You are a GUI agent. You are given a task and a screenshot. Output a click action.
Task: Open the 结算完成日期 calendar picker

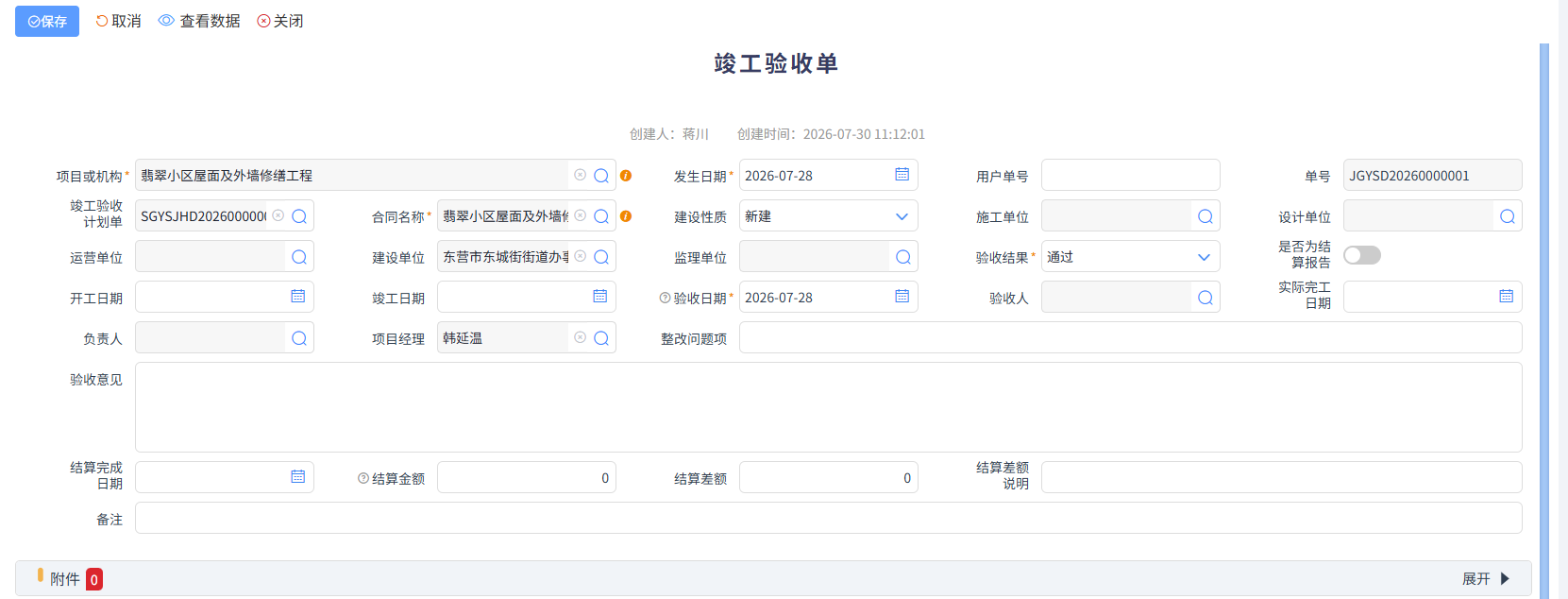pos(298,477)
